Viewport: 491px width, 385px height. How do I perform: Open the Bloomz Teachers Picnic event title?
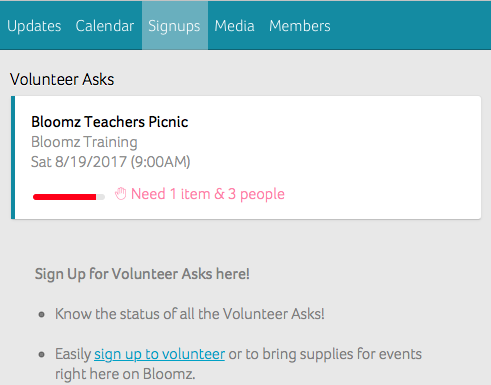110,122
